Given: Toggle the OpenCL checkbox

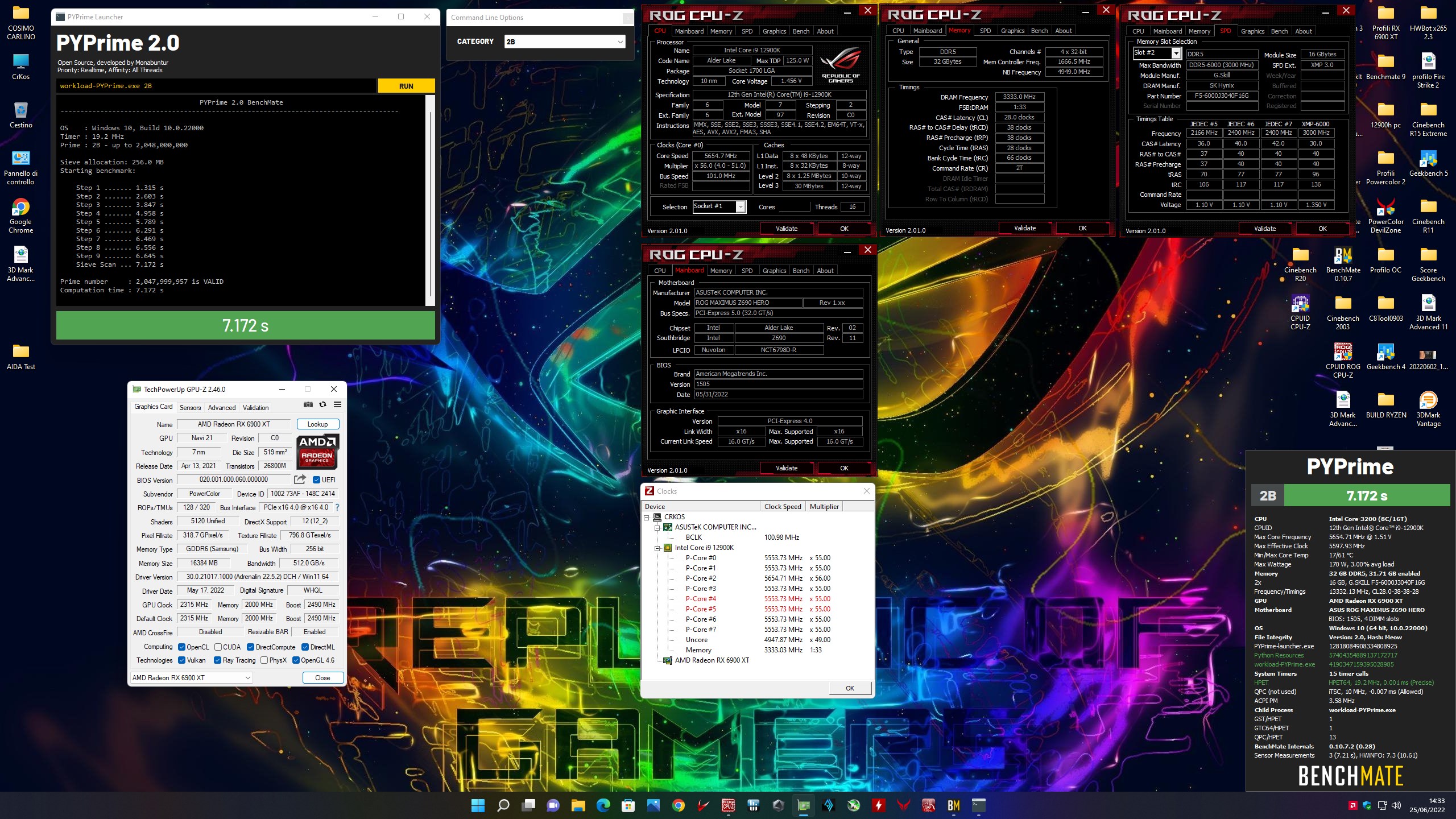Looking at the screenshot, I should 181,647.
